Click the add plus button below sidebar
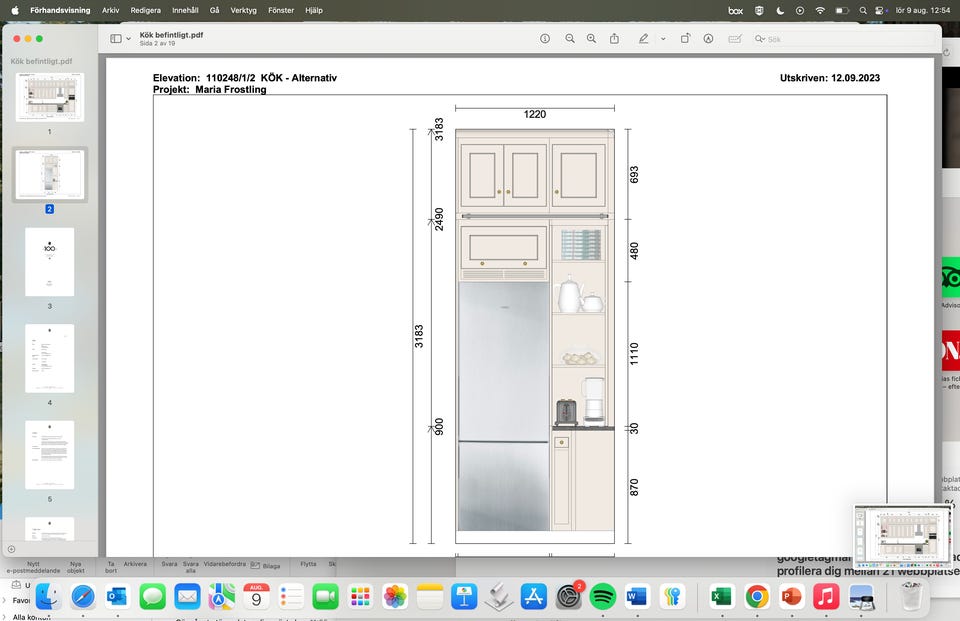This screenshot has height=621, width=960. 11,549
